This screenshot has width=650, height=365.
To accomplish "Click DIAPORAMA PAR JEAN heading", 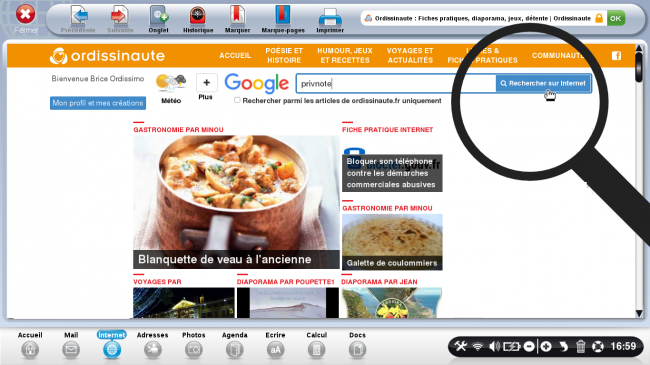I will pos(379,282).
